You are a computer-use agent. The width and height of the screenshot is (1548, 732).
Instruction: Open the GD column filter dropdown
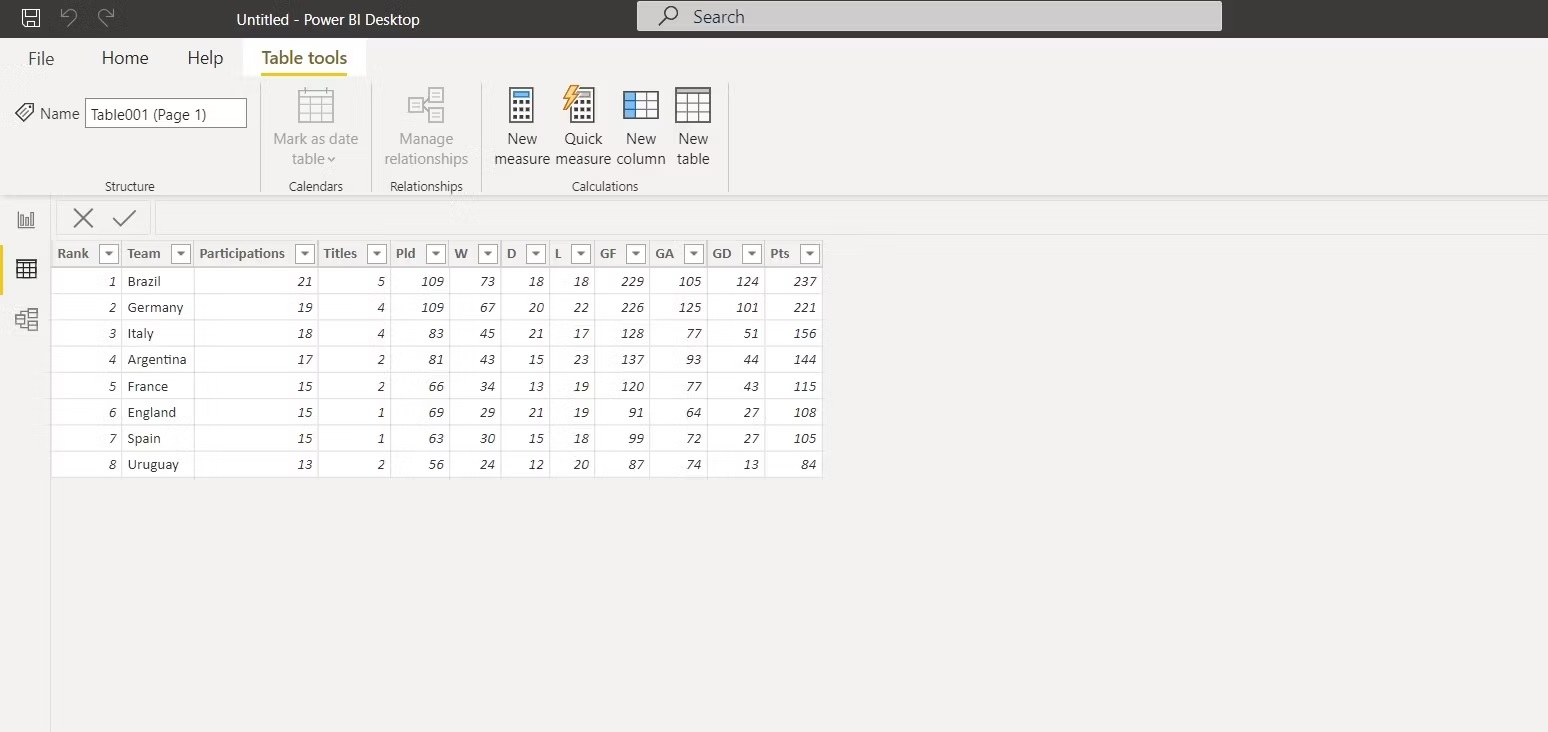(x=752, y=254)
